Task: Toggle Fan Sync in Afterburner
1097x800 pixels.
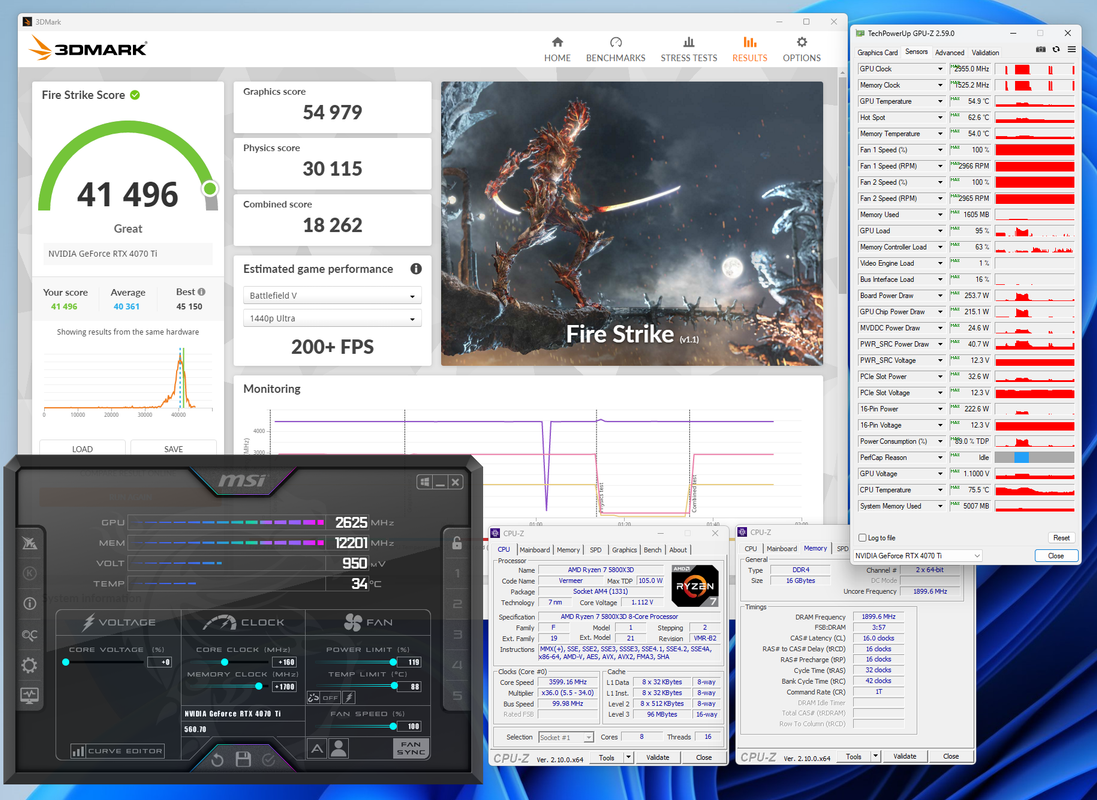Action: [x=411, y=748]
